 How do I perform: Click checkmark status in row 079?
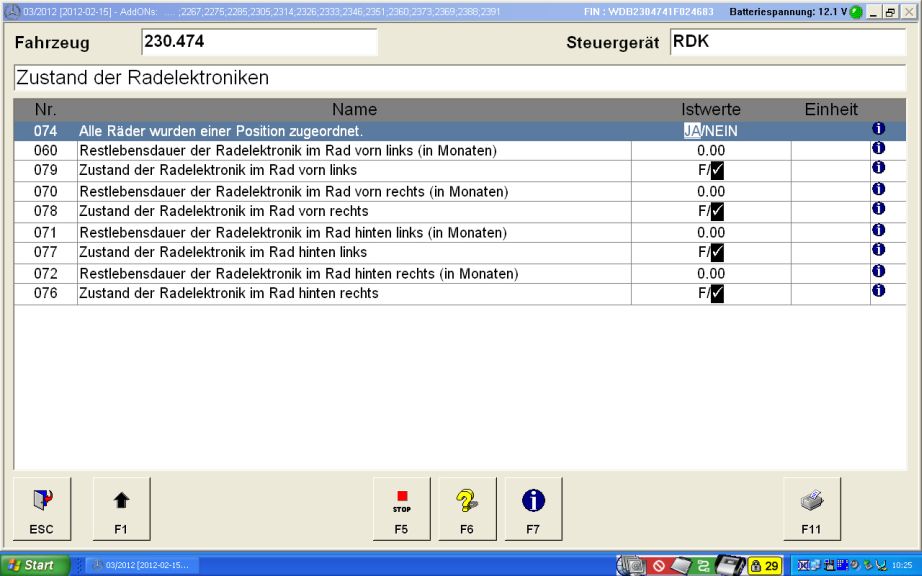[717, 171]
